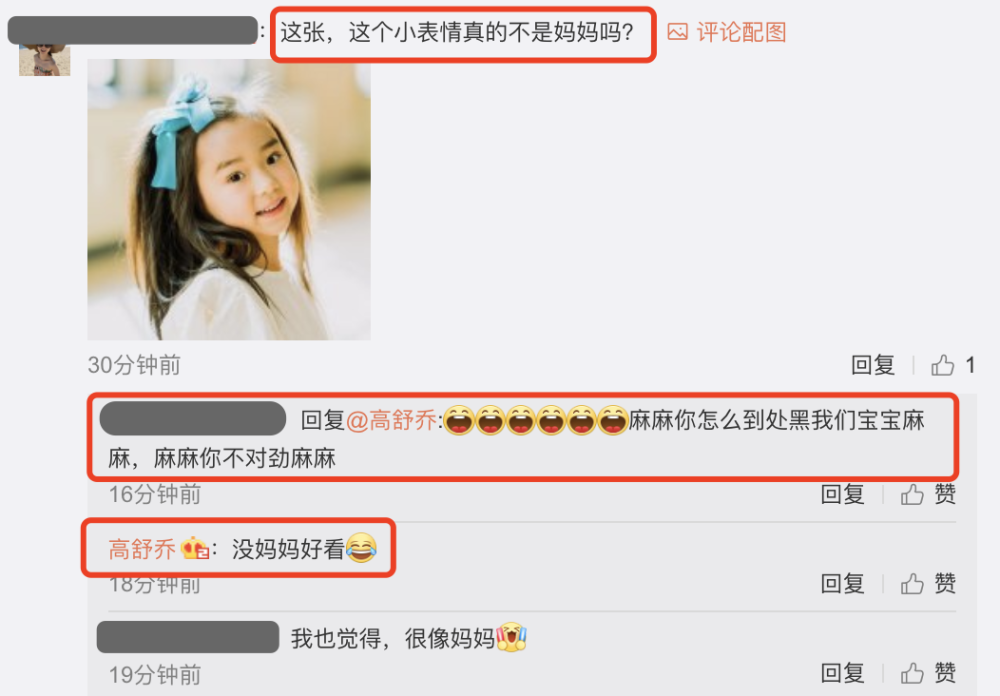Reply to the 19分钟前 comment
Image resolution: width=1000 pixels, height=696 pixels.
842,672
